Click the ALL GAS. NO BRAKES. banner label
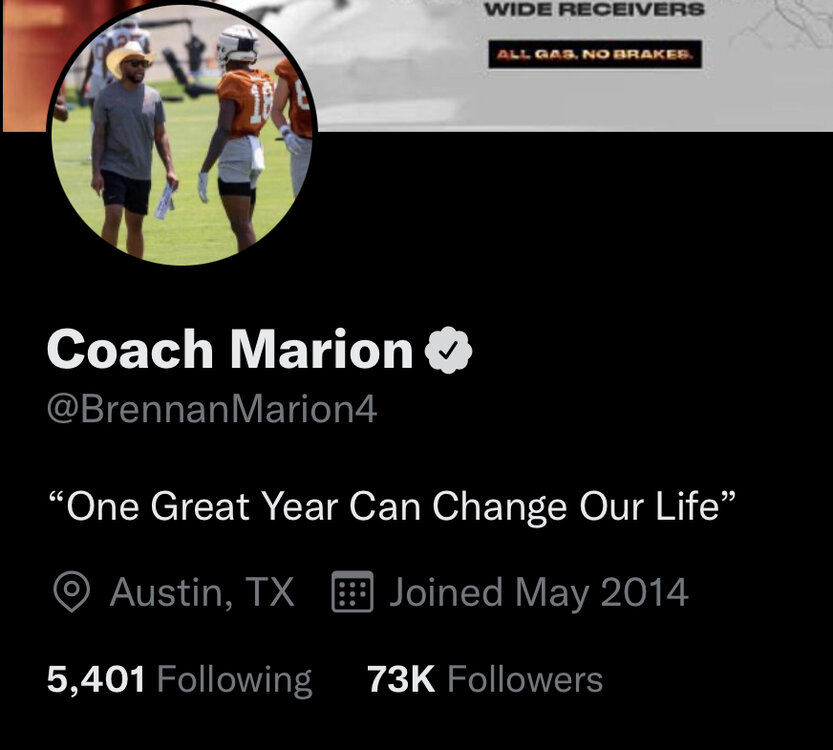Image resolution: width=833 pixels, height=750 pixels. (x=595, y=54)
